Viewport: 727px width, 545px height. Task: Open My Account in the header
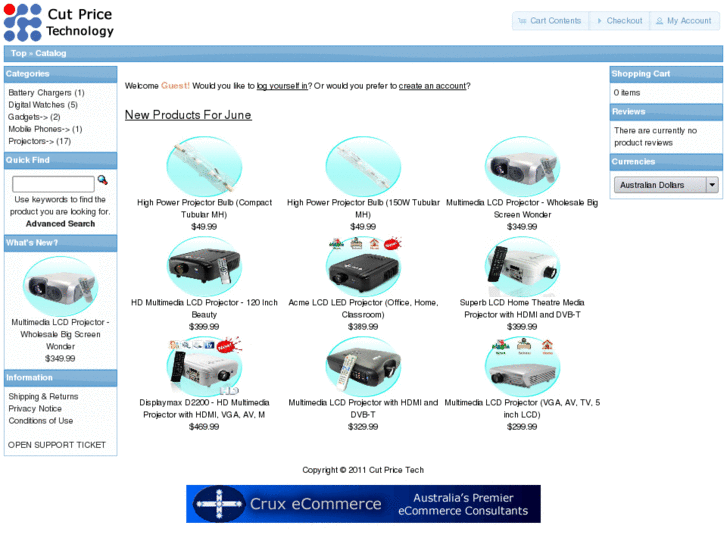point(684,21)
